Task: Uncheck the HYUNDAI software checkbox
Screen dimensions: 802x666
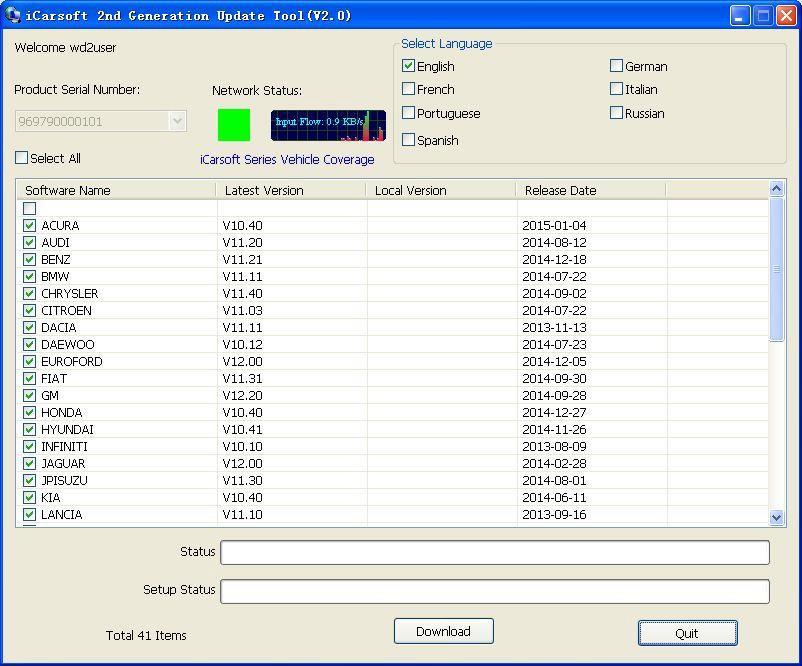Action: click(x=29, y=430)
